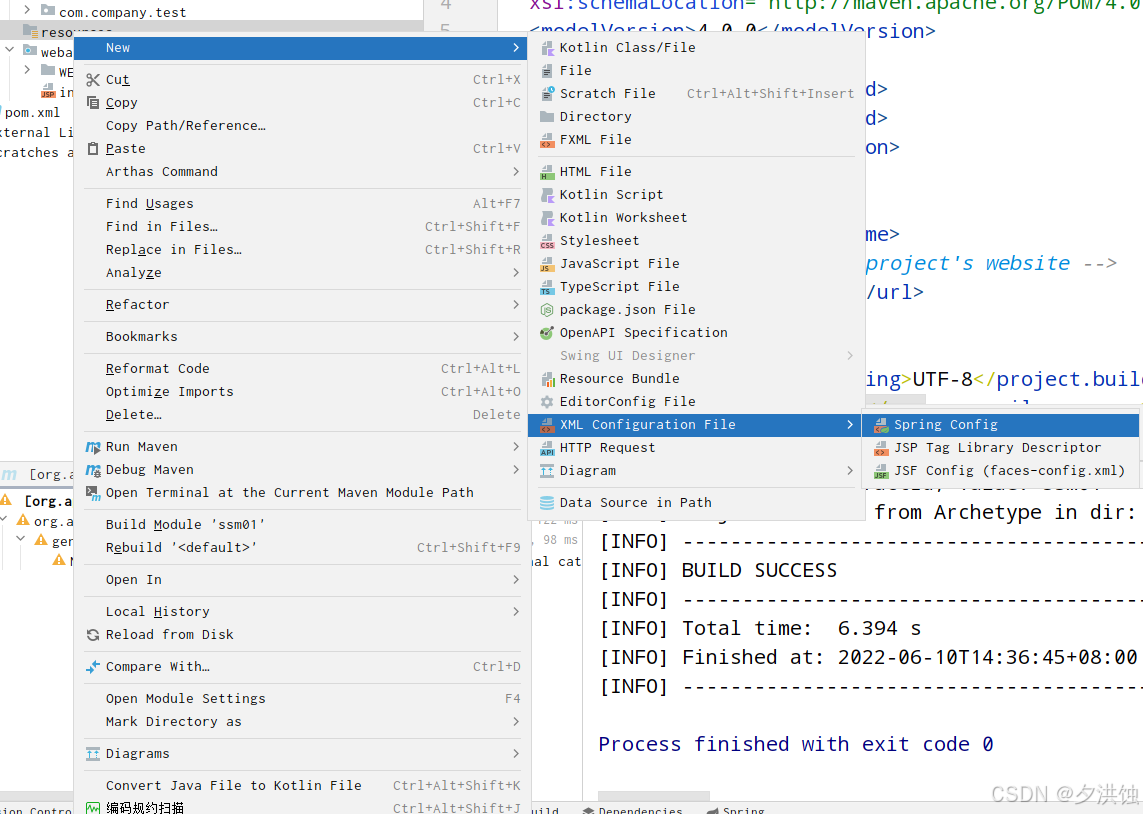Open the Dependencies tool window tab
The width and height of the screenshot is (1143, 814).
tap(633, 809)
